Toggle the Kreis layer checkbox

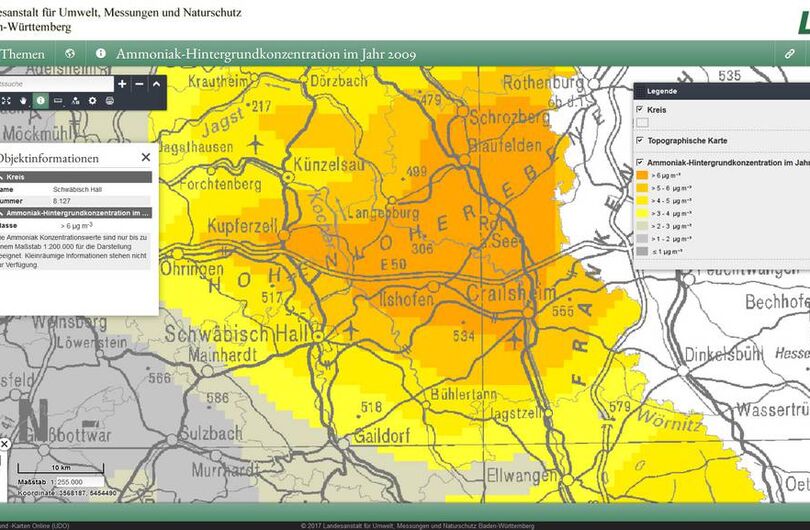pos(640,110)
